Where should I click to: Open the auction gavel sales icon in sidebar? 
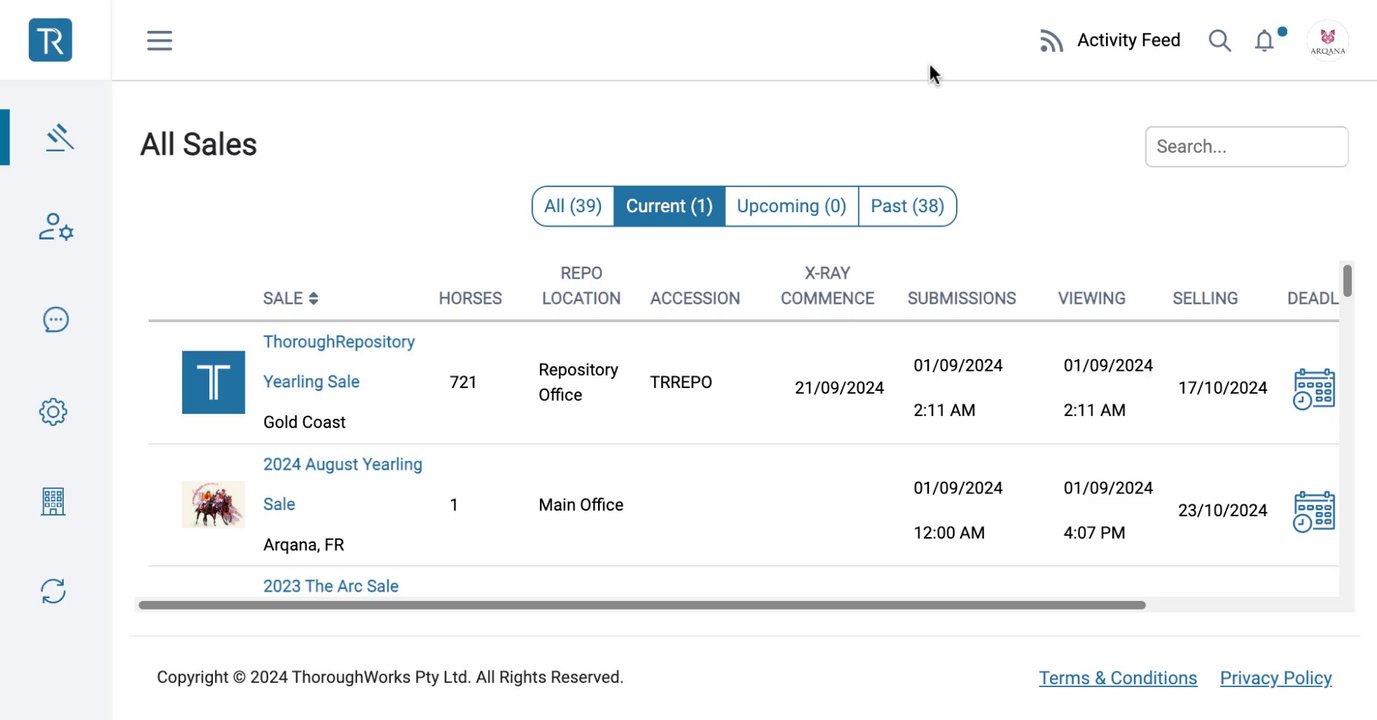click(x=59, y=137)
